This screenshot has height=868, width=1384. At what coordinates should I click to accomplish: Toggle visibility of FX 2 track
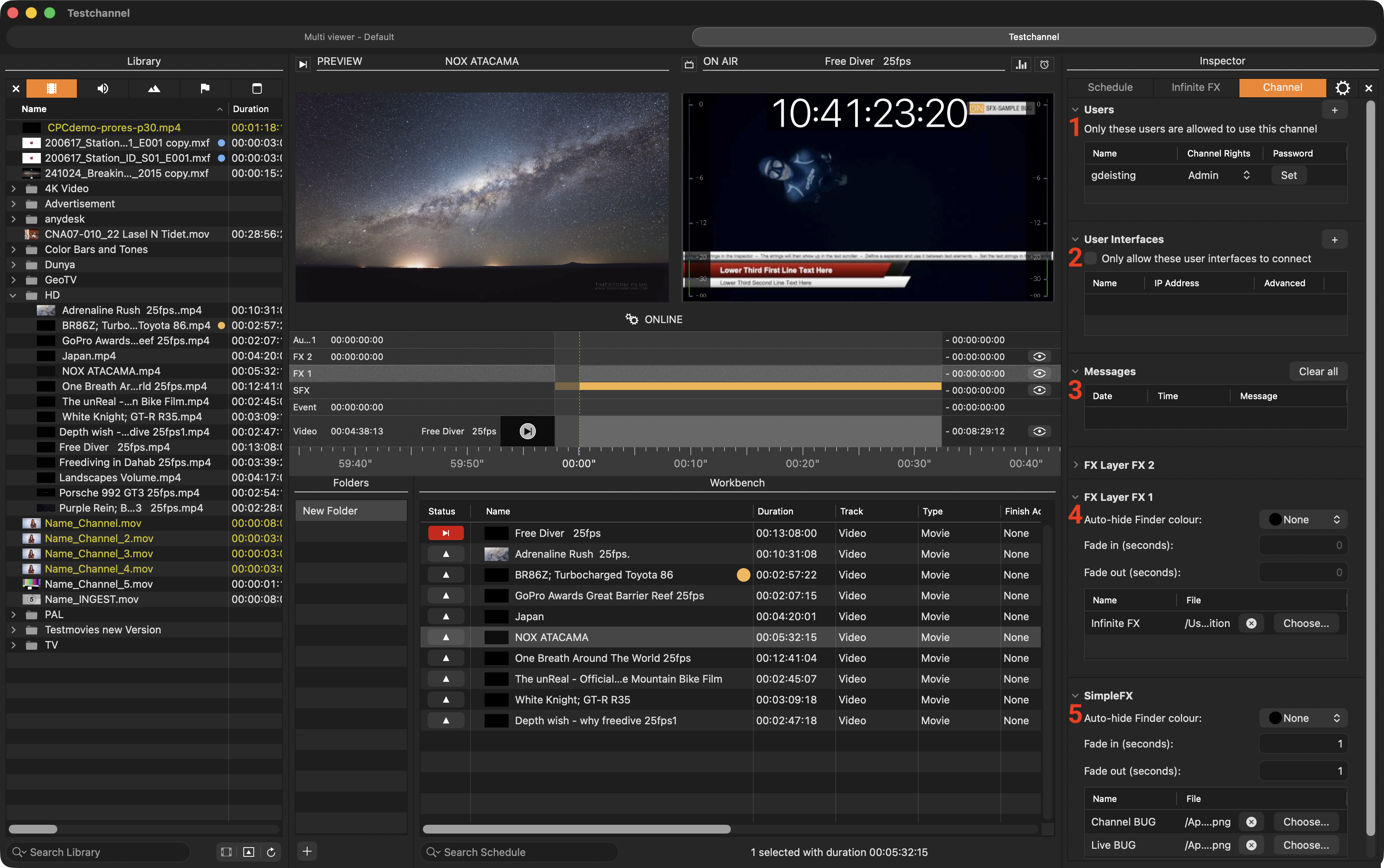(1039, 356)
